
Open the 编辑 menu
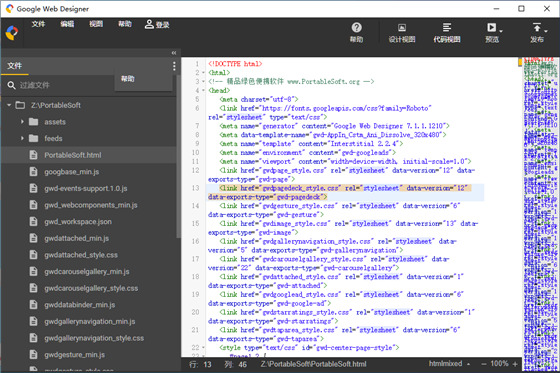[x=67, y=24]
